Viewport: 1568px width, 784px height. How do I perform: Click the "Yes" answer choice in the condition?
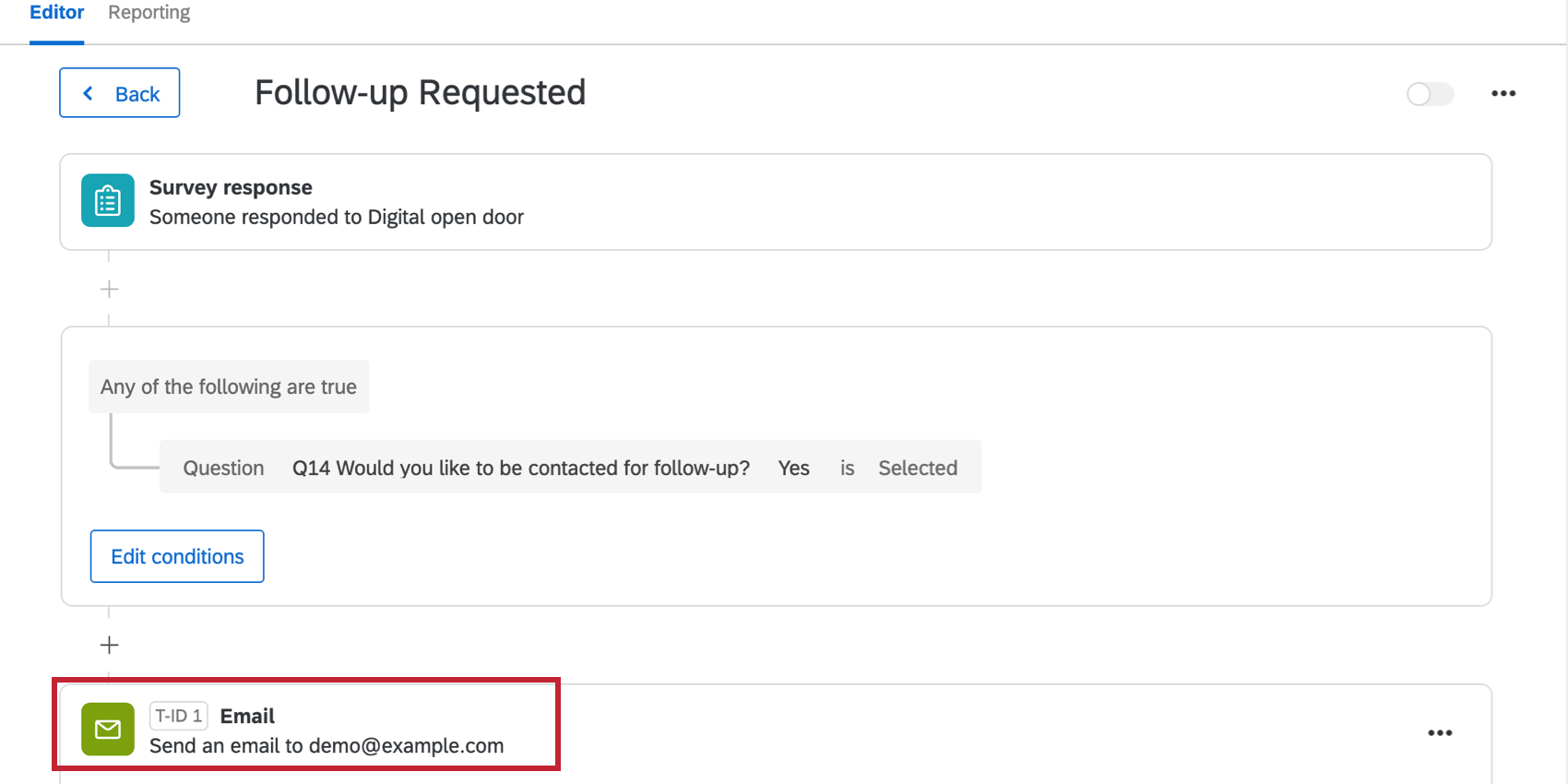click(x=793, y=468)
